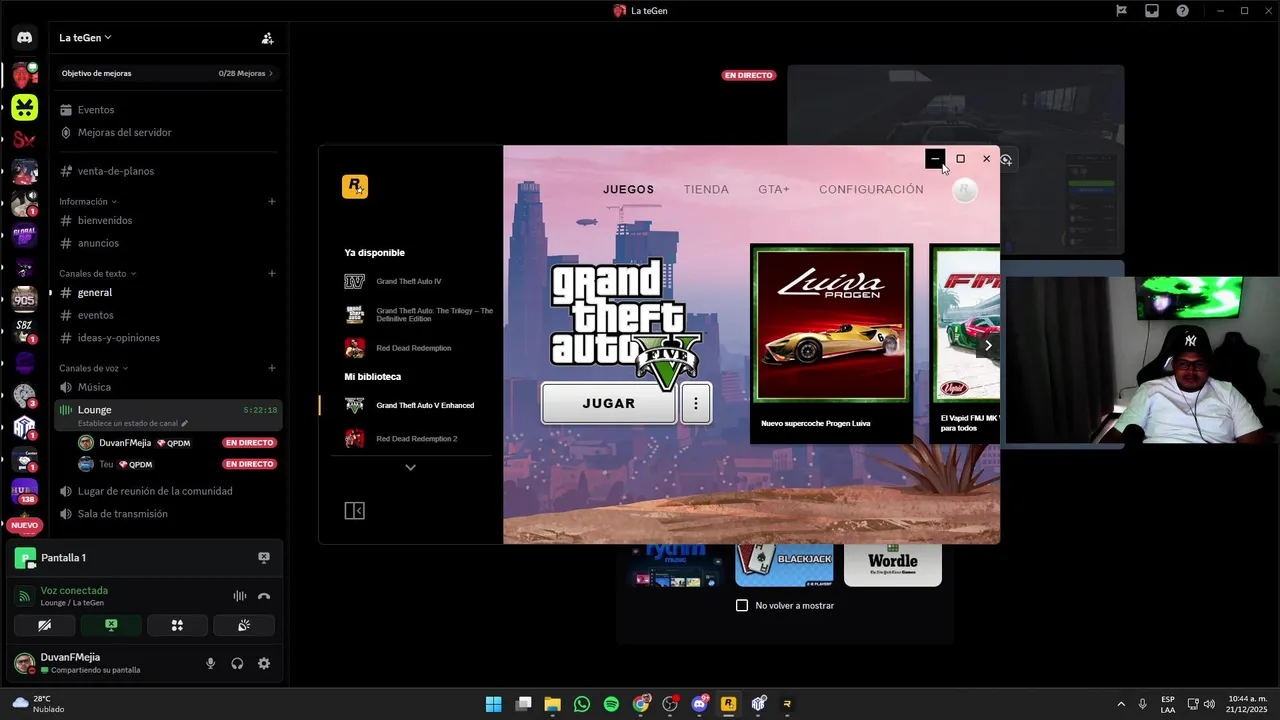
Task: Show hidden system tray icons
Action: click(1120, 704)
